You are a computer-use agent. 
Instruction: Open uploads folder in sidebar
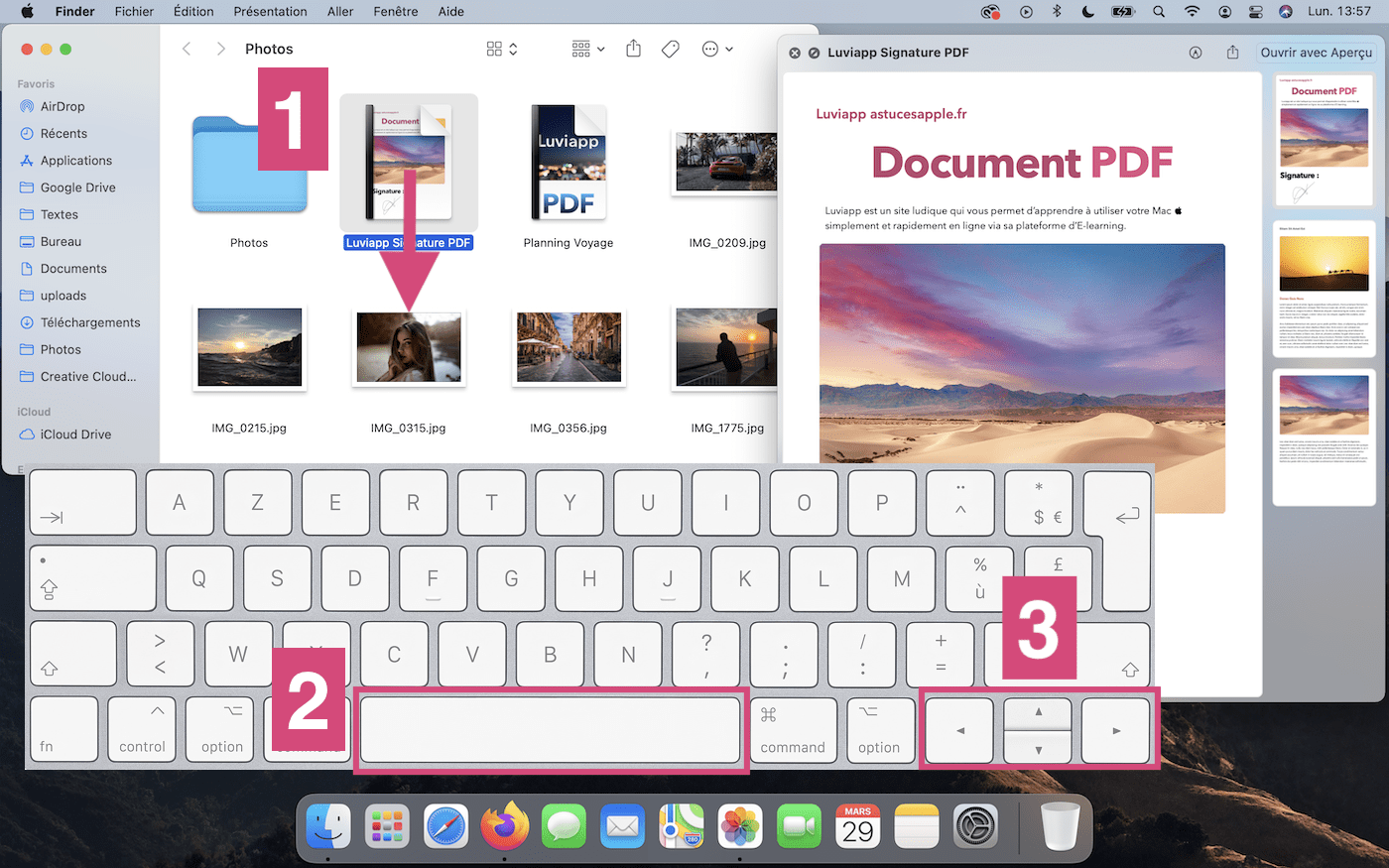(63, 296)
